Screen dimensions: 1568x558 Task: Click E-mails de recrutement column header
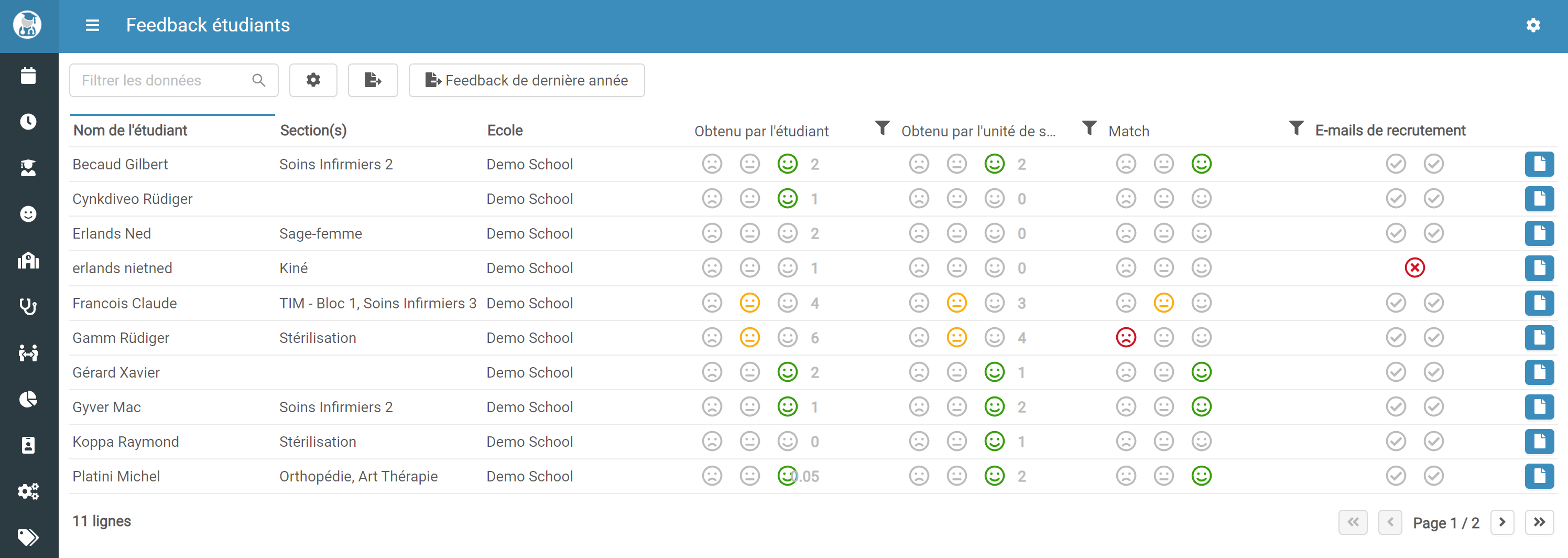(1390, 131)
